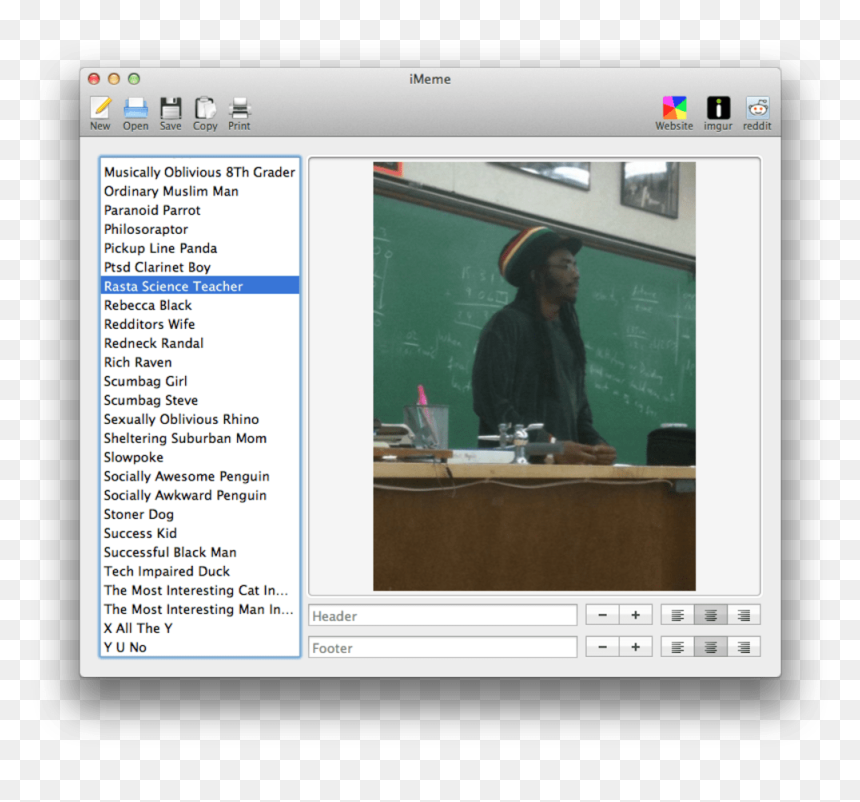This screenshot has width=860, height=802.
Task: Choose X All The Y template
Action: pos(200,628)
